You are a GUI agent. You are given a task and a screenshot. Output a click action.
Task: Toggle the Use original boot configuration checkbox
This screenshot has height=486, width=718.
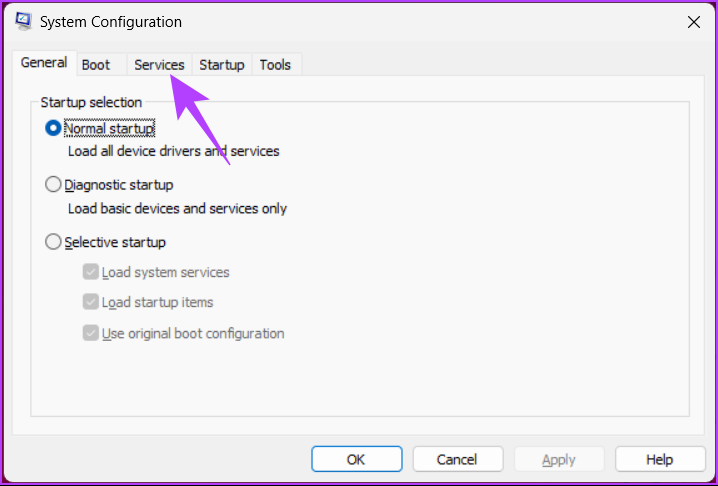pos(91,333)
